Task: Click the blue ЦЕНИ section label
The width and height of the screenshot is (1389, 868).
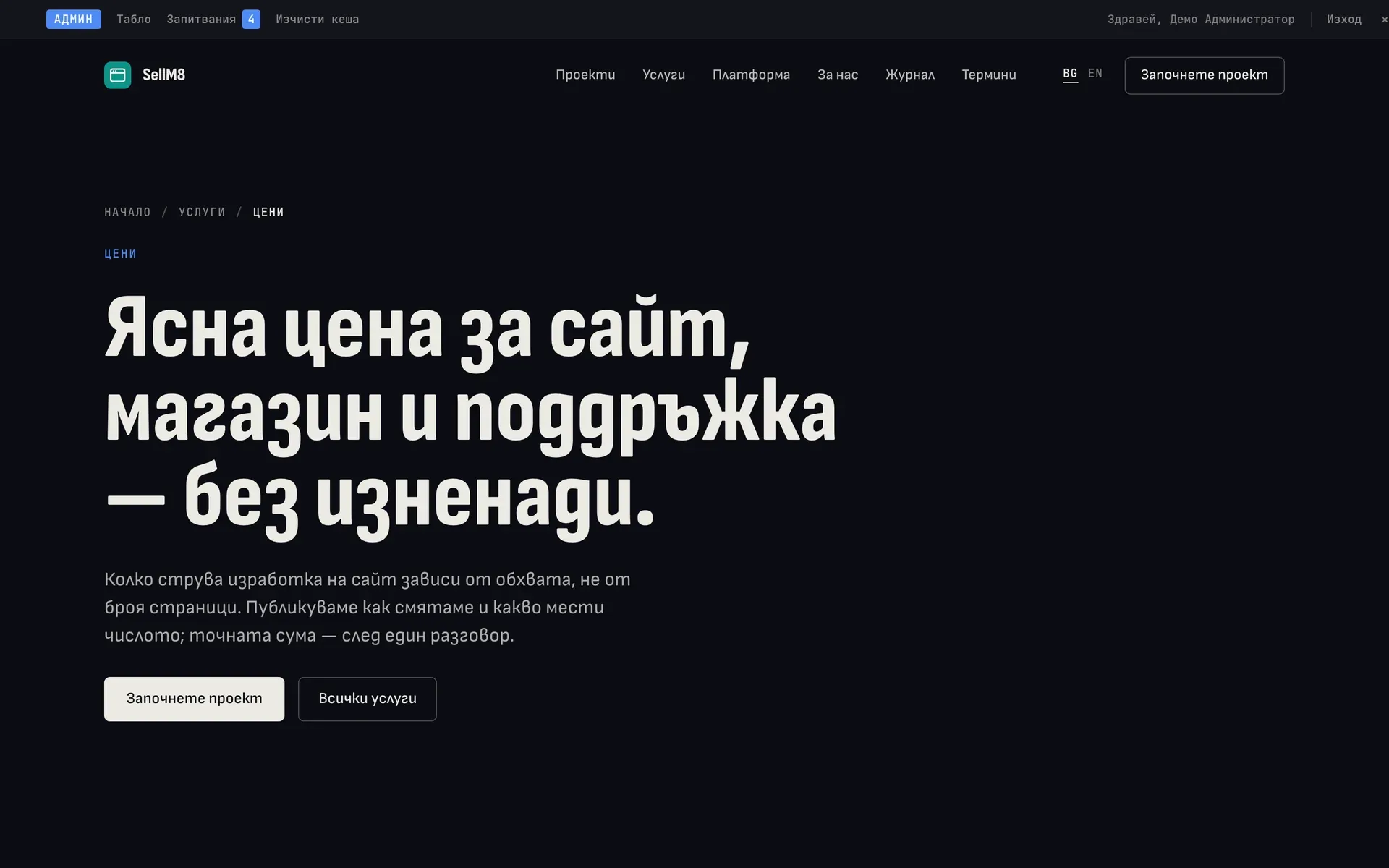Action: 120,253
